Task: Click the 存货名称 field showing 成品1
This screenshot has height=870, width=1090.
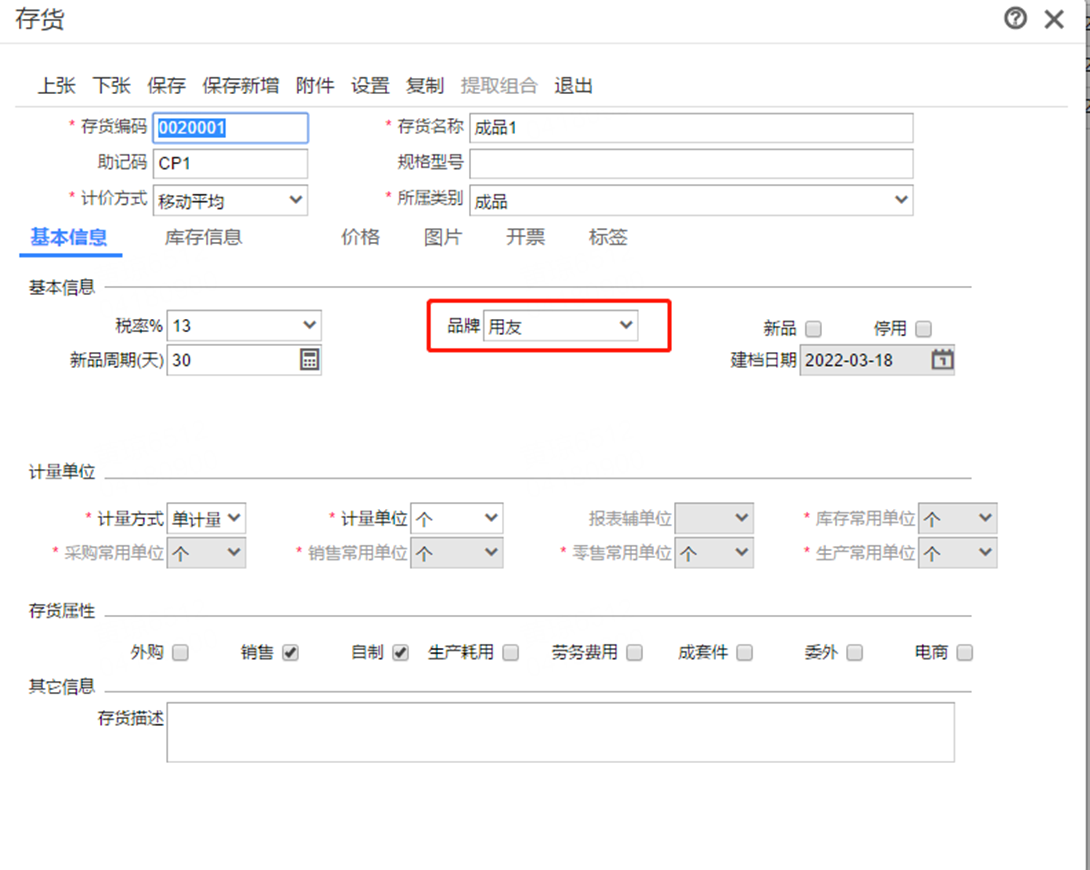Action: pyautogui.click(x=691, y=128)
